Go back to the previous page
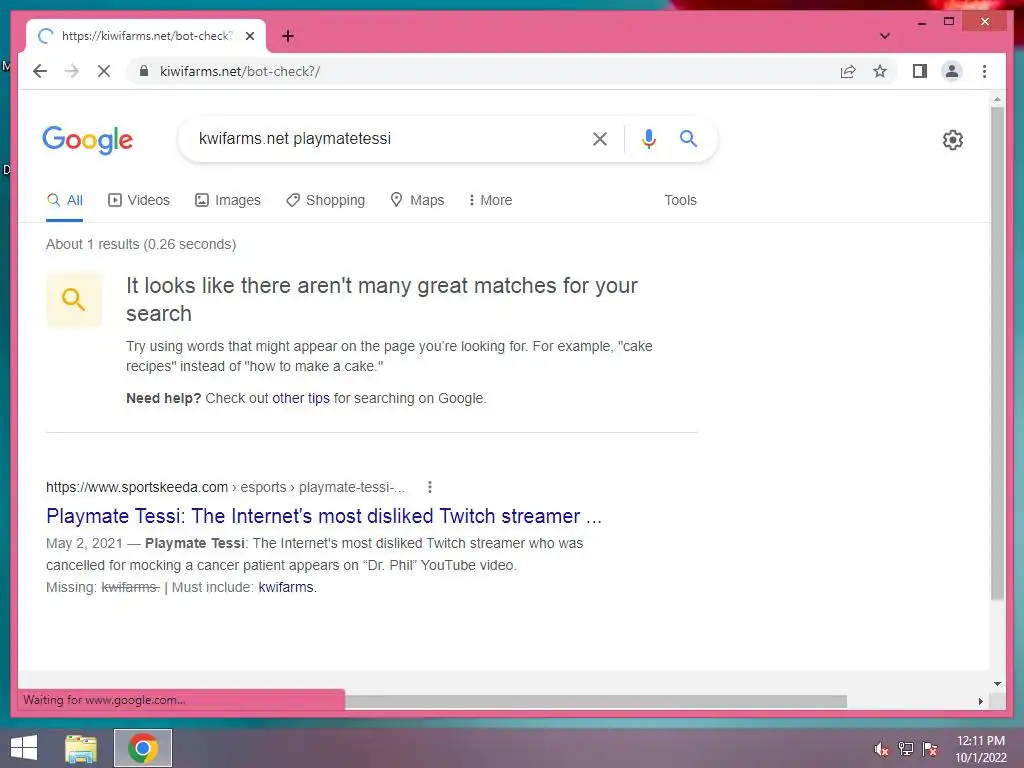Viewport: 1024px width, 768px height. click(x=40, y=71)
